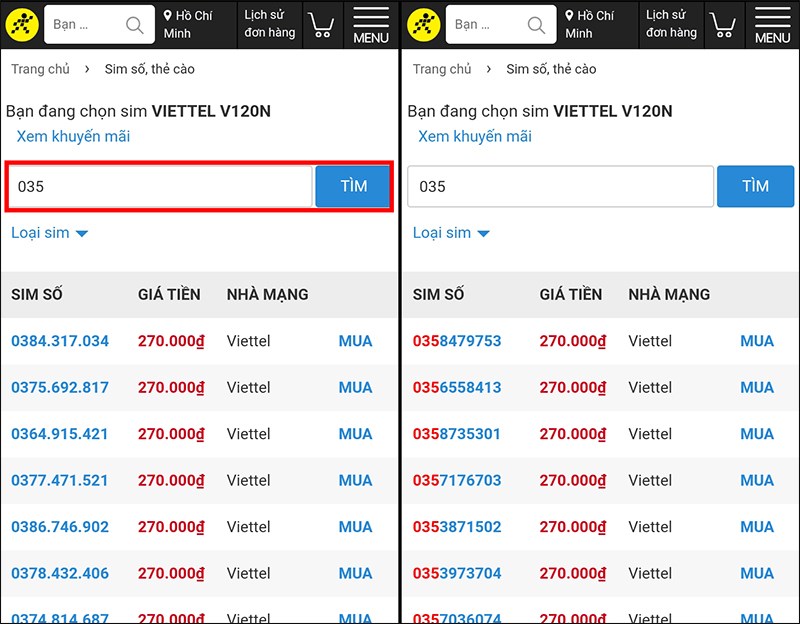Click the magnifier search icon in right header
Image resolution: width=800 pixels, height=624 pixels.
pos(536,25)
